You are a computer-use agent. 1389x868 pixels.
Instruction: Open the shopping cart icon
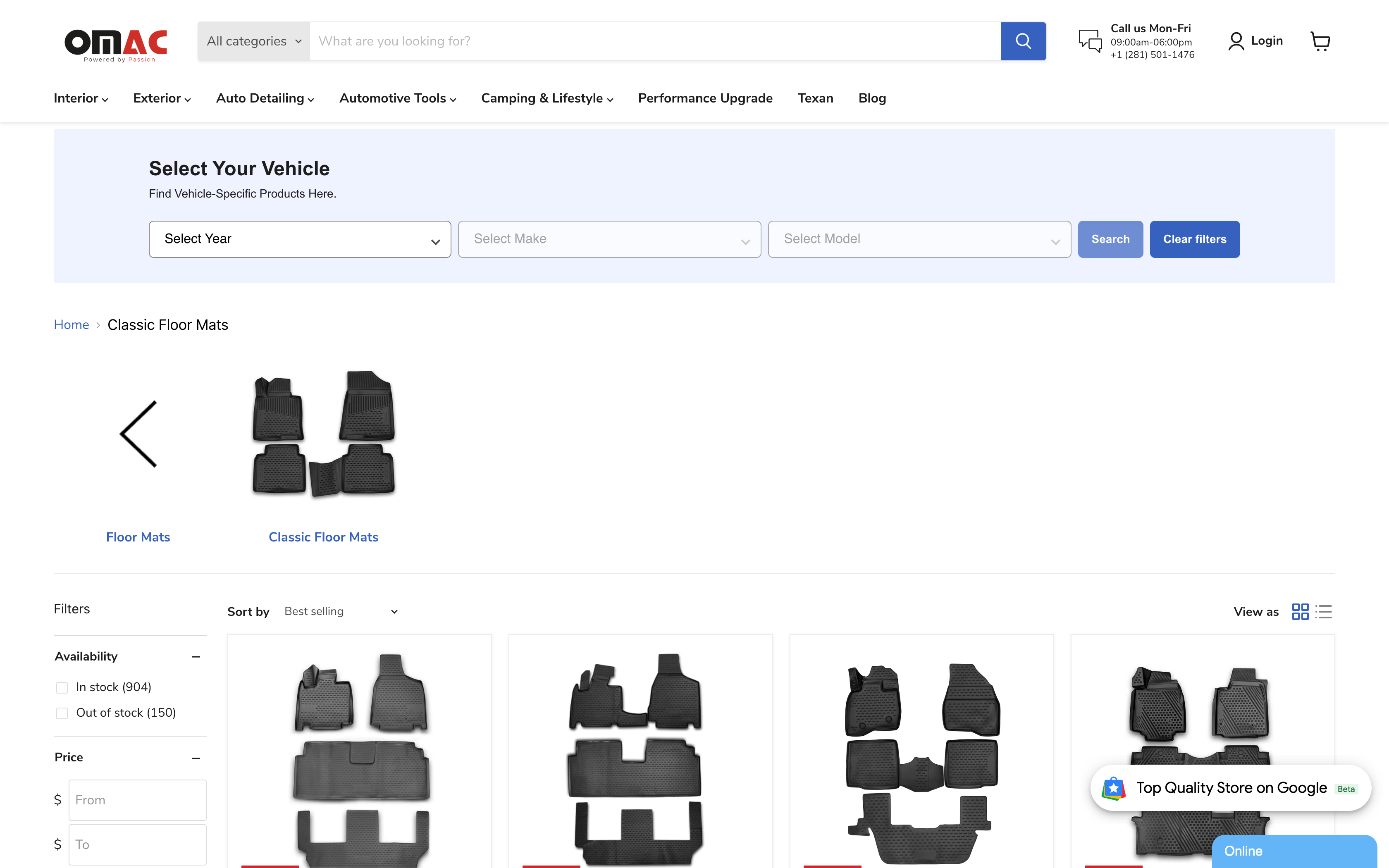1320,41
